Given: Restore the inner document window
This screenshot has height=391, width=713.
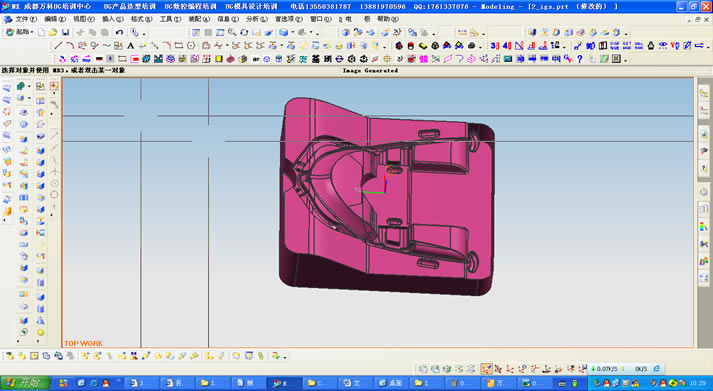Looking at the screenshot, I should point(698,20).
